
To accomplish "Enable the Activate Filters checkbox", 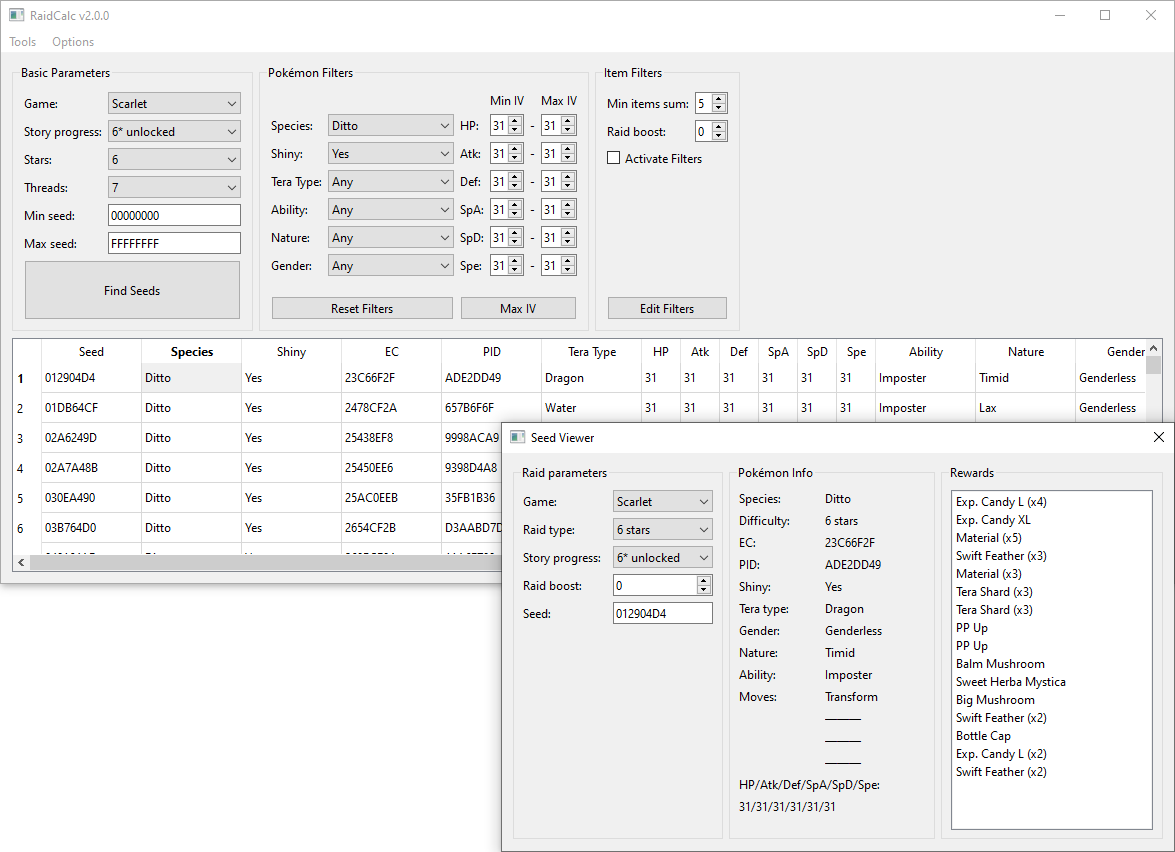I will pyautogui.click(x=614, y=158).
